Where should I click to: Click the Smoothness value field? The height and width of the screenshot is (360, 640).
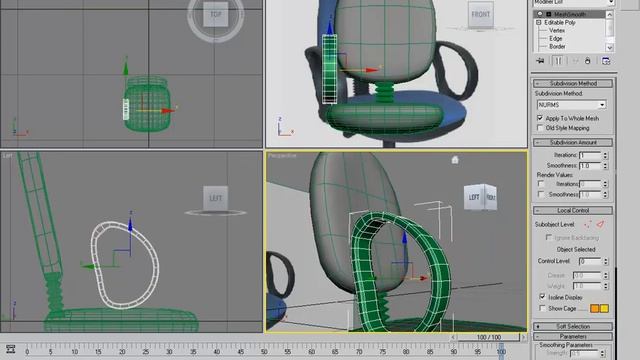coord(590,166)
